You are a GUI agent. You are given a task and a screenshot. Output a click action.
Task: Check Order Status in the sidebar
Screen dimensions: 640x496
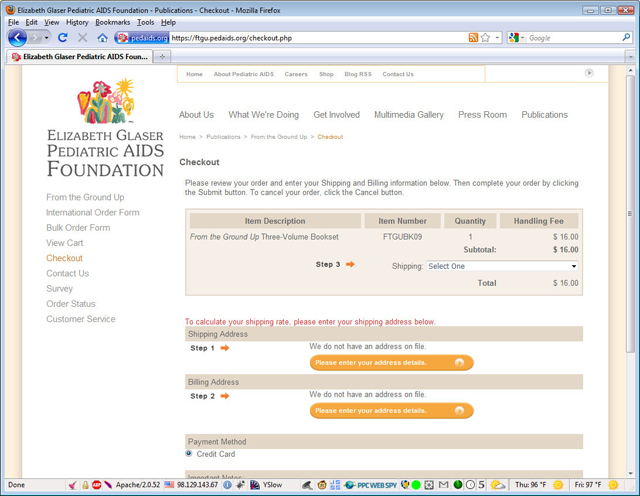pos(71,304)
